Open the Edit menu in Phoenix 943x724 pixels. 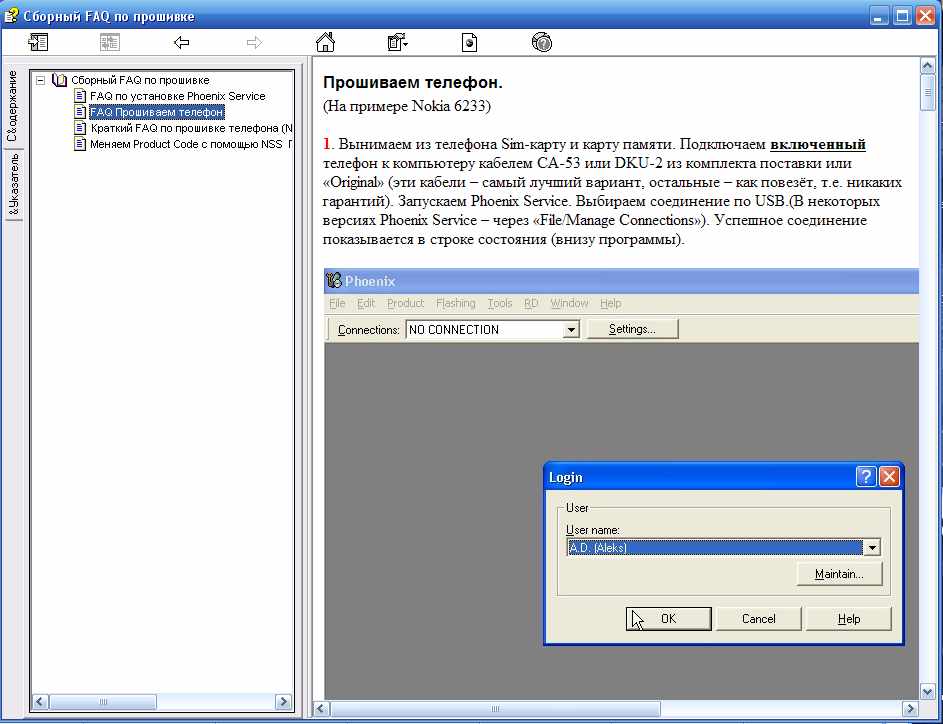[x=366, y=303]
